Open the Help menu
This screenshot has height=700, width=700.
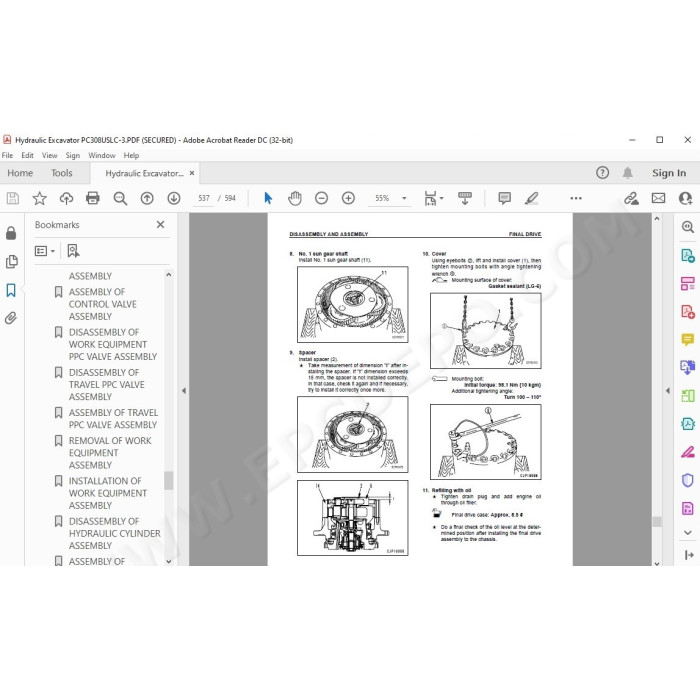[131, 155]
